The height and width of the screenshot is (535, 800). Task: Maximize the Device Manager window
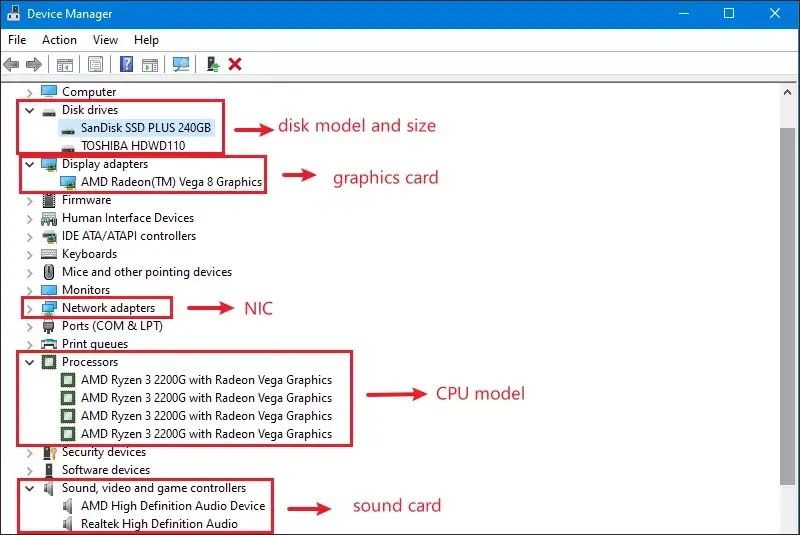[729, 13]
